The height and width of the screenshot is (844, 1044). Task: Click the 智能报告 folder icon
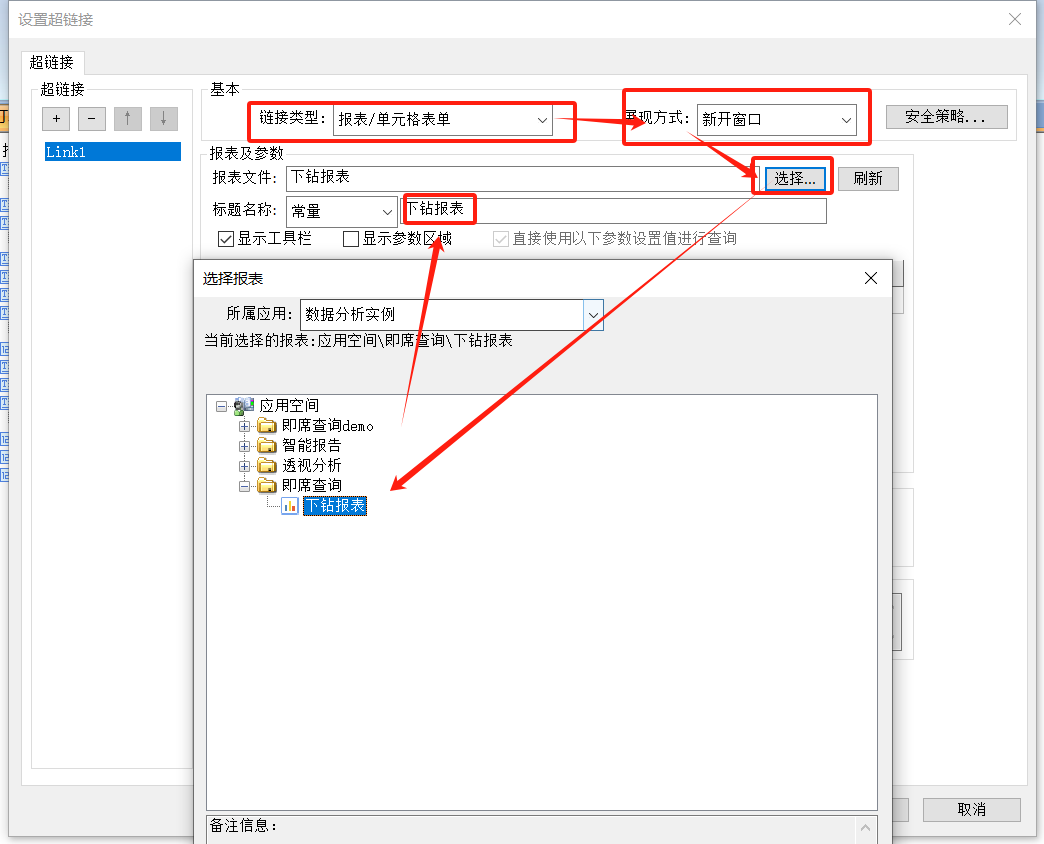tap(267, 446)
